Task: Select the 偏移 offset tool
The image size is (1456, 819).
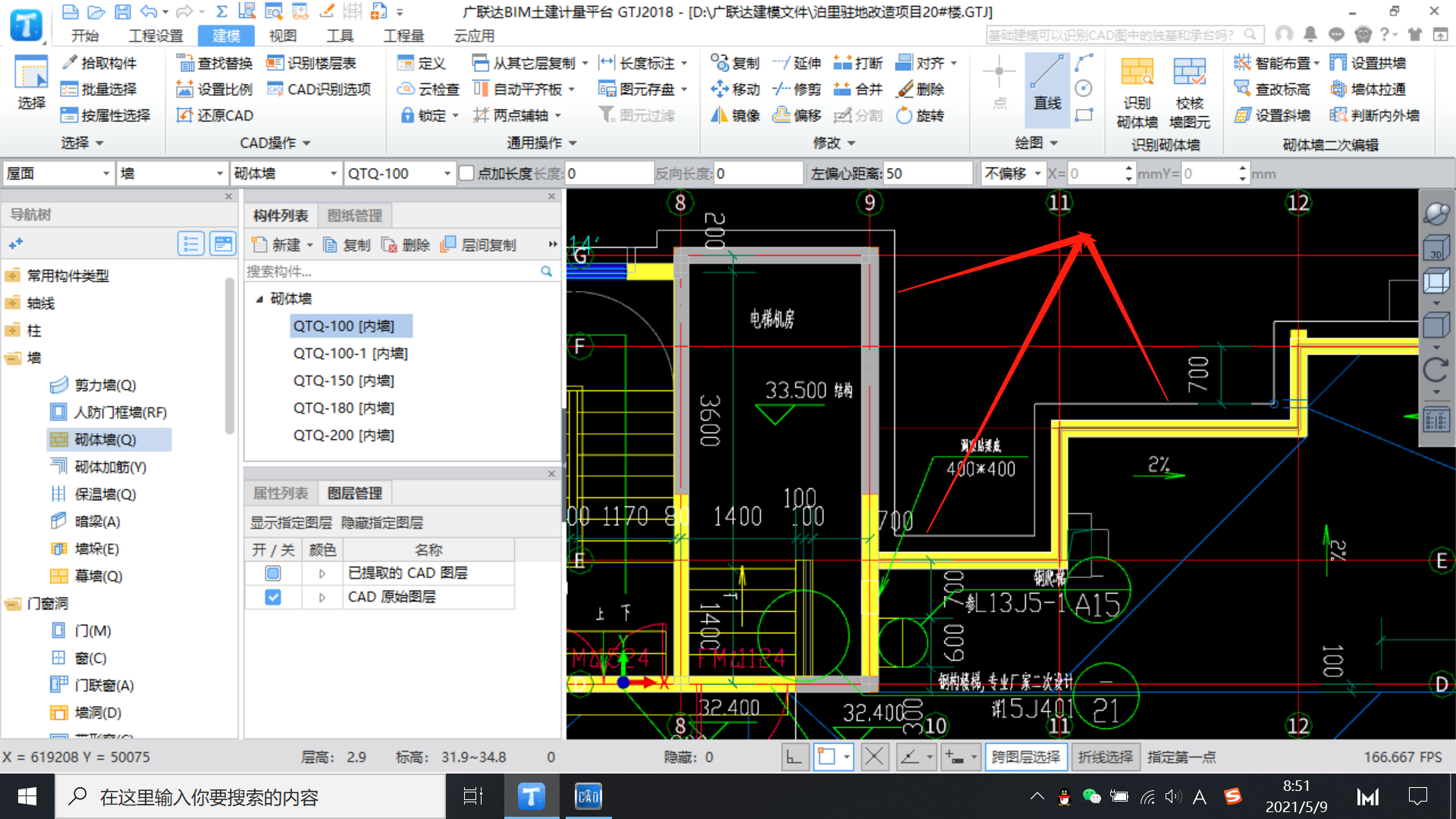Action: 797,115
